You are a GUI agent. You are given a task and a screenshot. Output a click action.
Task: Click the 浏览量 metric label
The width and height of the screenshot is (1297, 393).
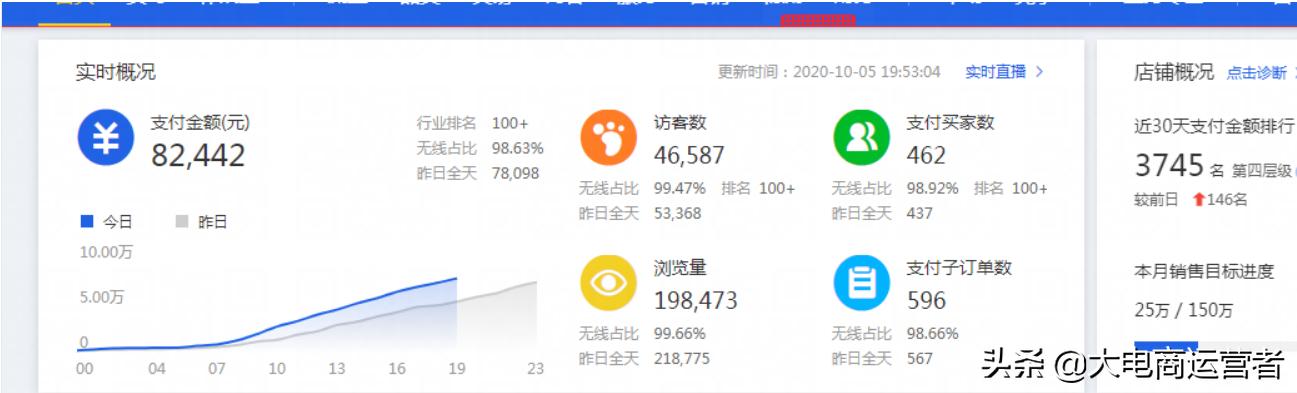[680, 268]
